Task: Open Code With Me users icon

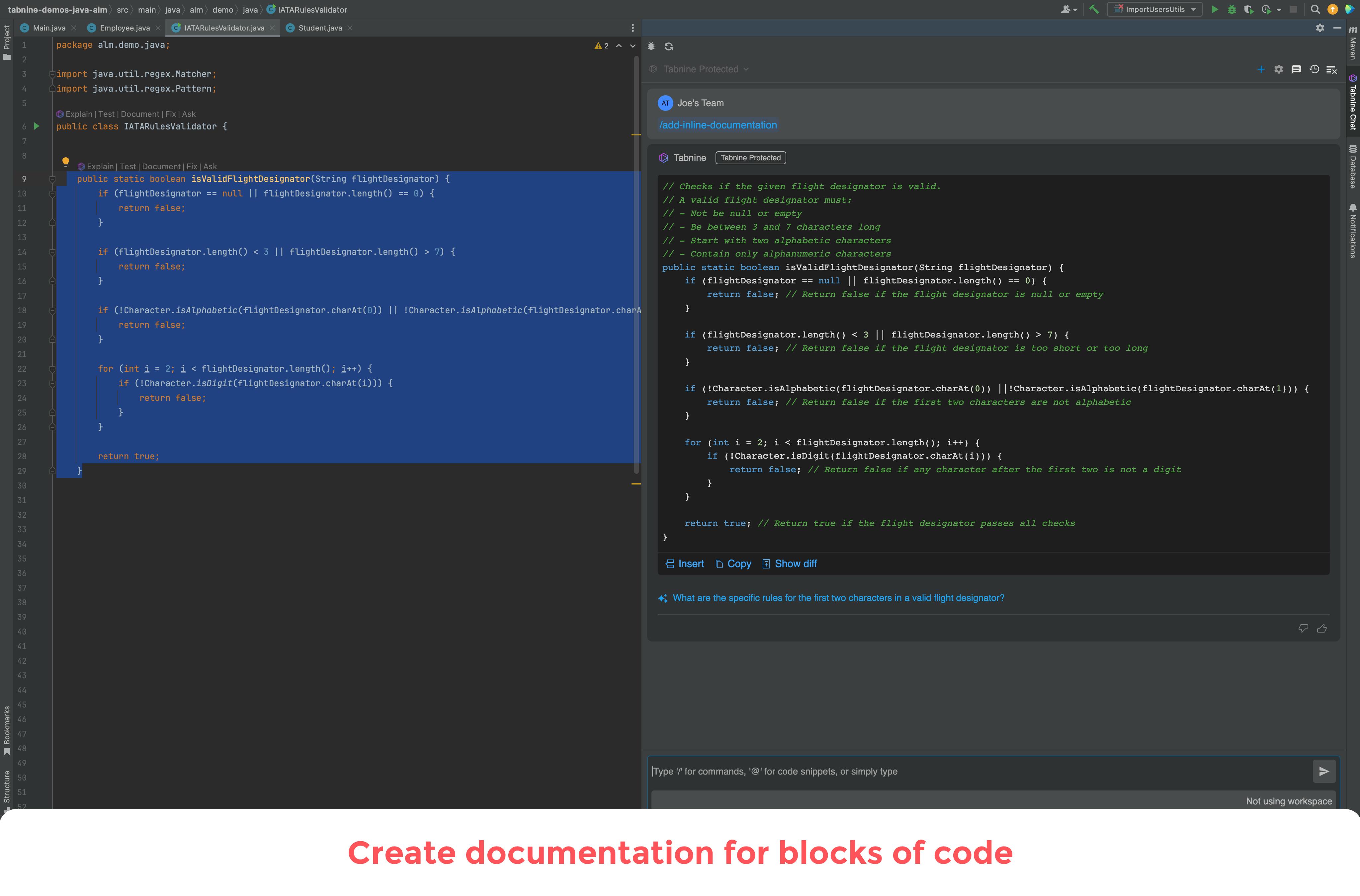Action: [1068, 9]
